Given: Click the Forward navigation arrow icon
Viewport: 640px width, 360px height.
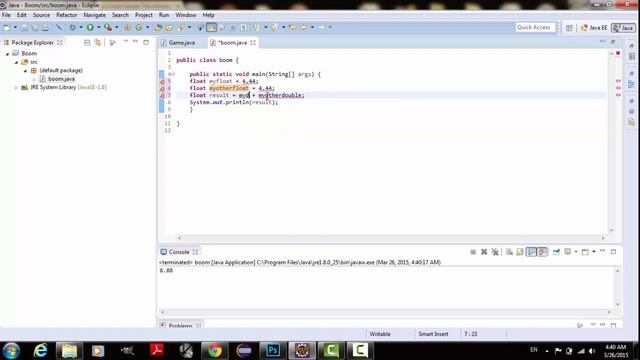Looking at the screenshot, I should pyautogui.click(x=322, y=27).
